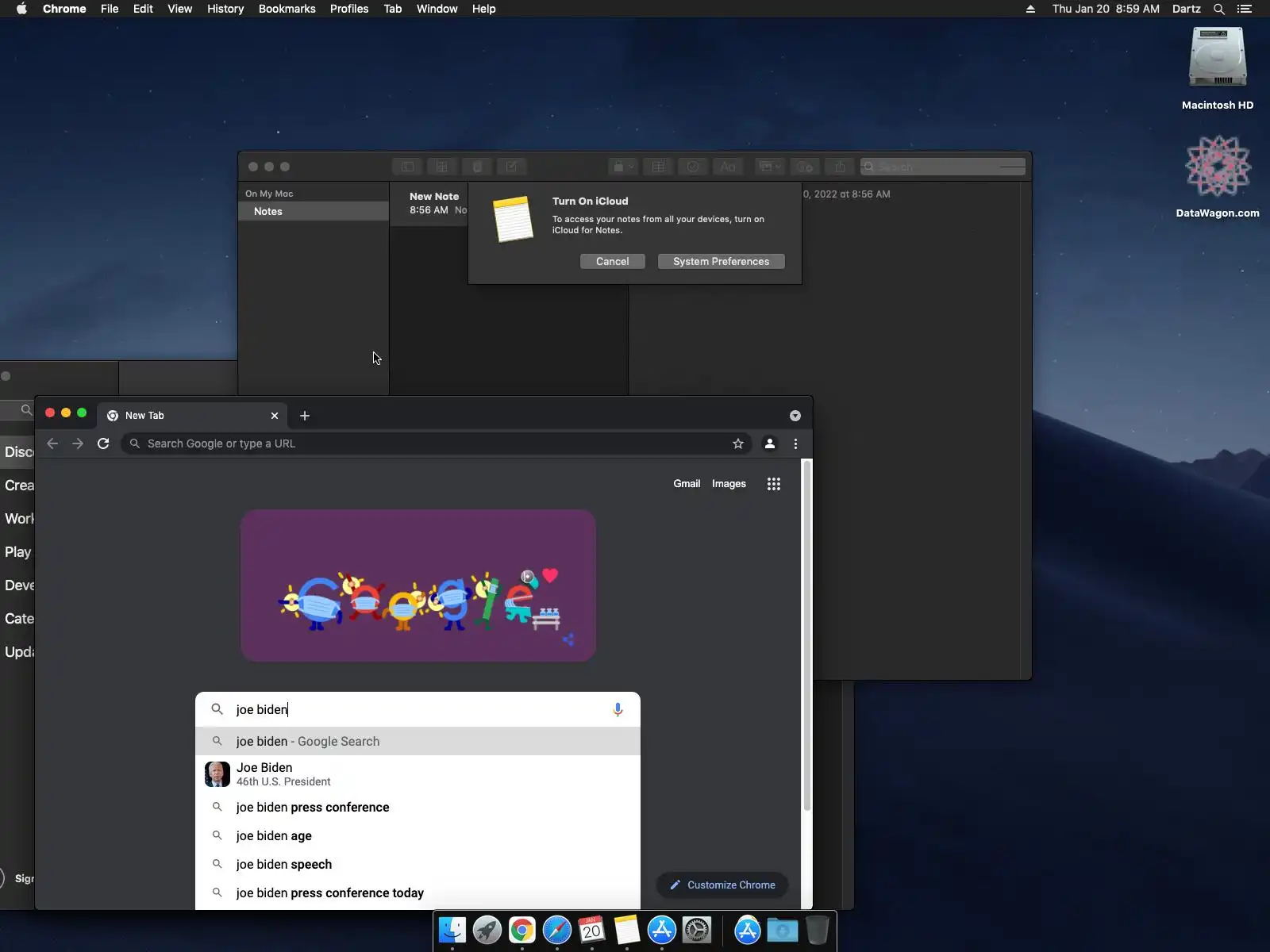The height and width of the screenshot is (952, 1270).
Task: Choose the Joe Biden 46th U.S. President suggestion
Action: [x=418, y=774]
